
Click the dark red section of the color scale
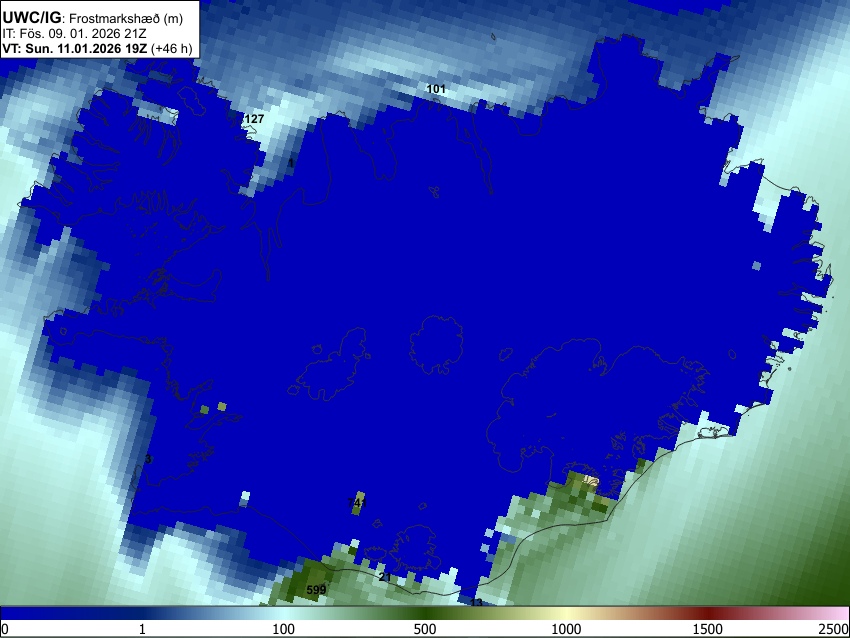pos(708,613)
